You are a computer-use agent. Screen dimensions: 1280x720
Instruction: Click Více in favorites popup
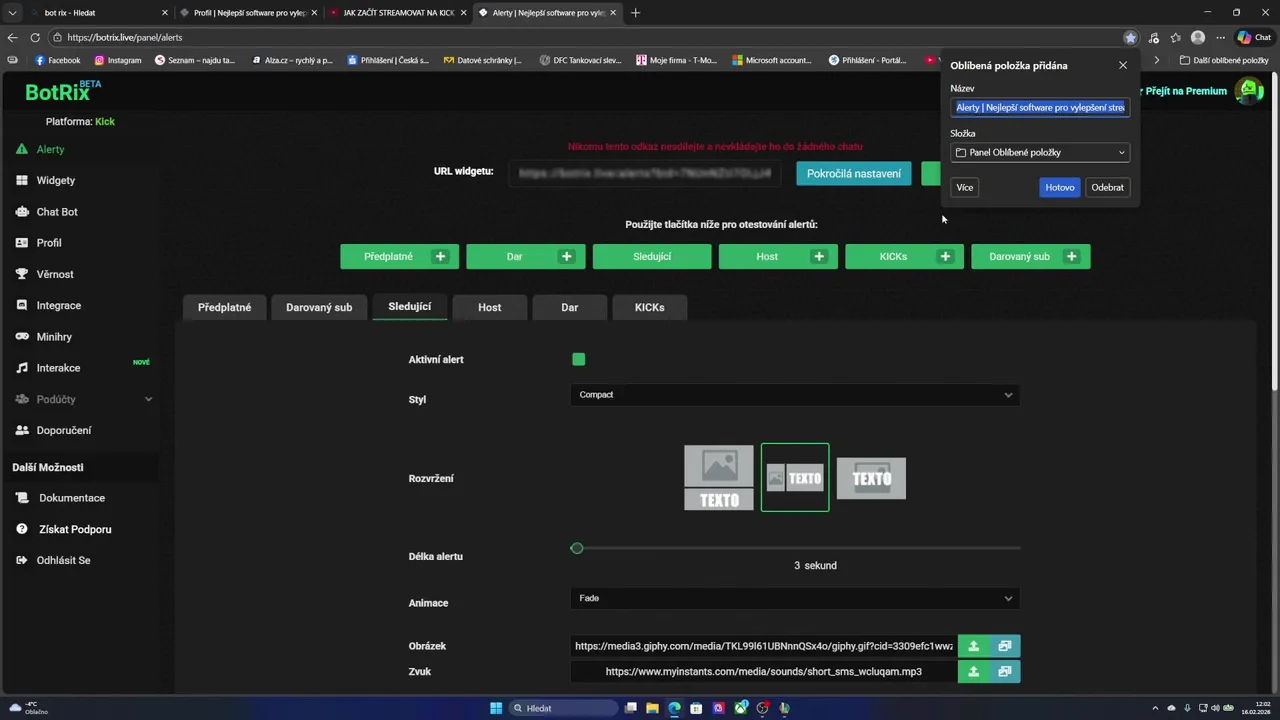pos(964,187)
